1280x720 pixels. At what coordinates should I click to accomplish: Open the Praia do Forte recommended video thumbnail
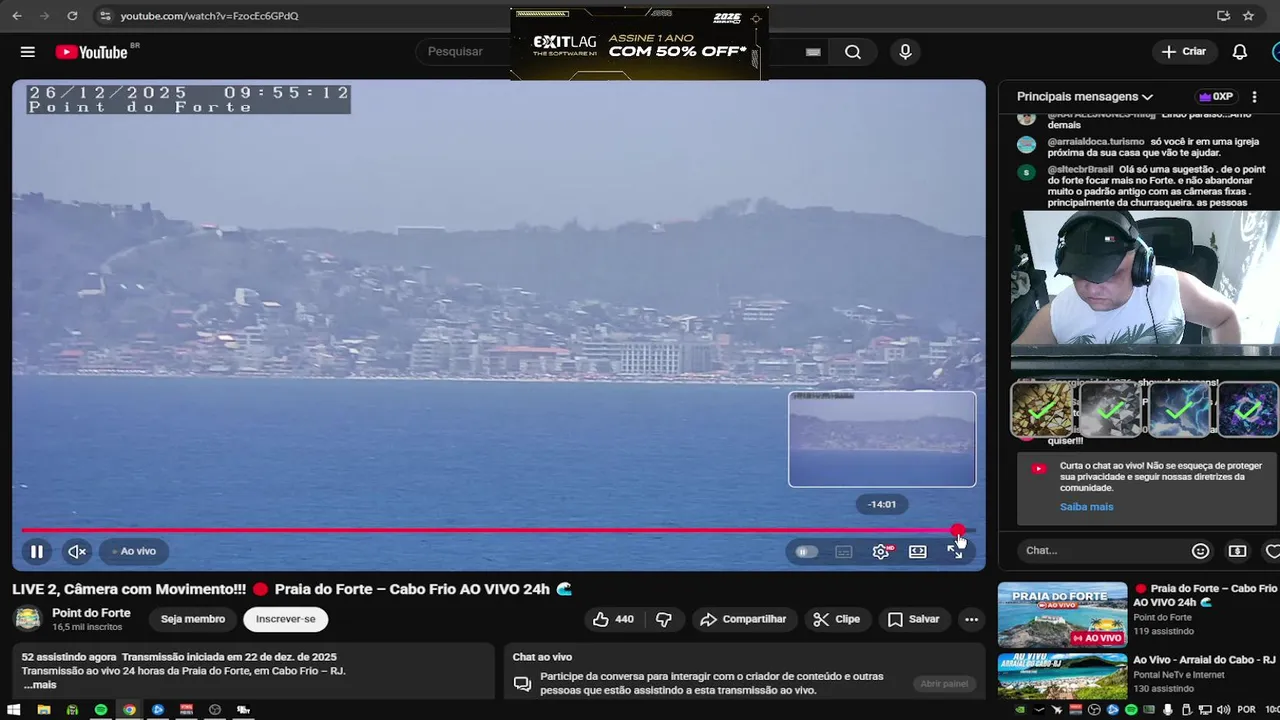[x=1062, y=615]
